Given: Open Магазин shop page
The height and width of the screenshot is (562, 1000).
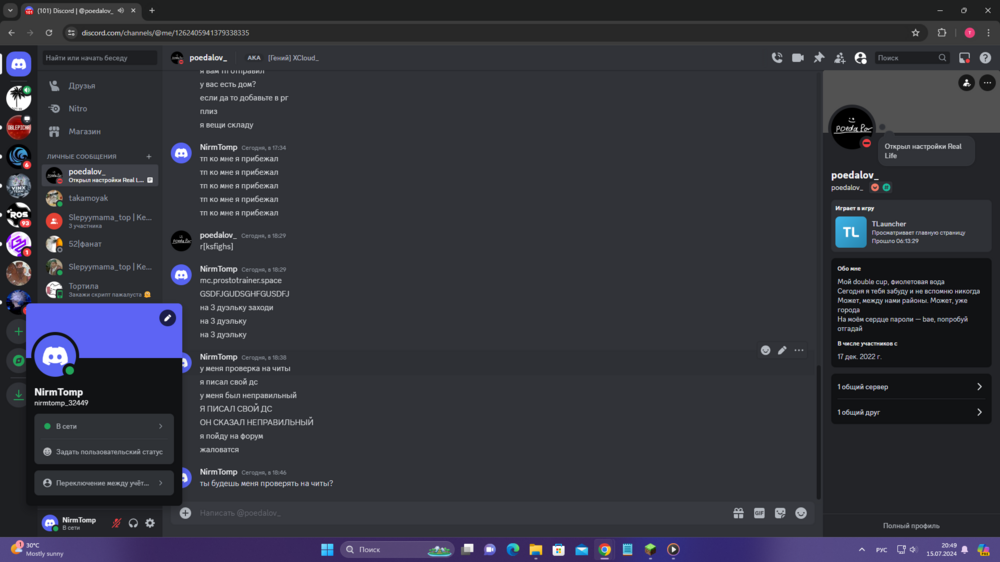Looking at the screenshot, I should (x=100, y=131).
